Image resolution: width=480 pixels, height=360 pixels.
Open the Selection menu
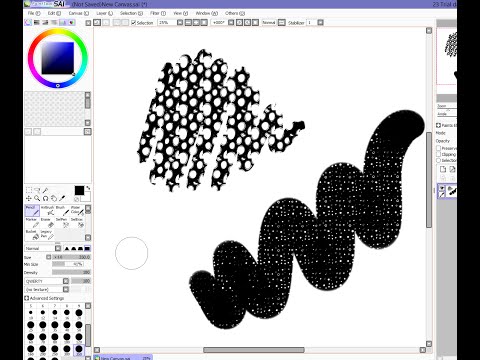(131, 13)
